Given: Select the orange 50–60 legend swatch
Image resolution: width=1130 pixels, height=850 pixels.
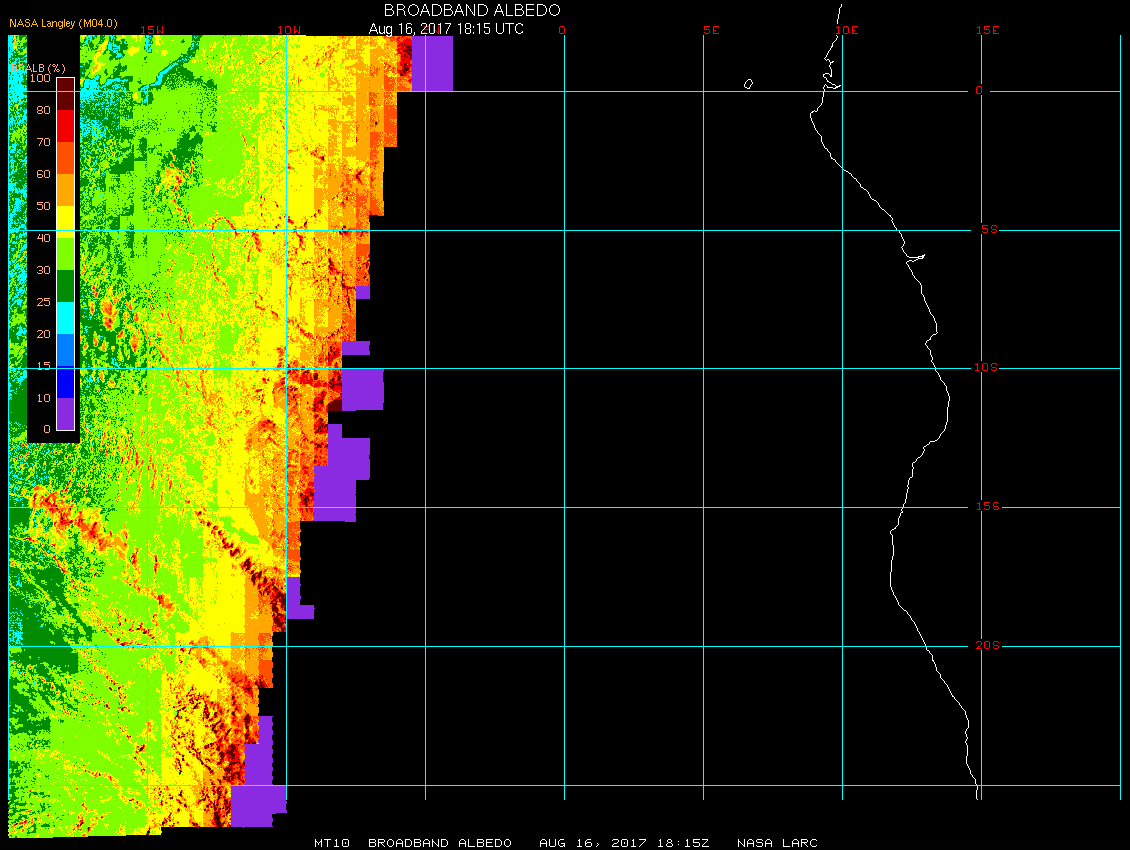Looking at the screenshot, I should click(66, 190).
